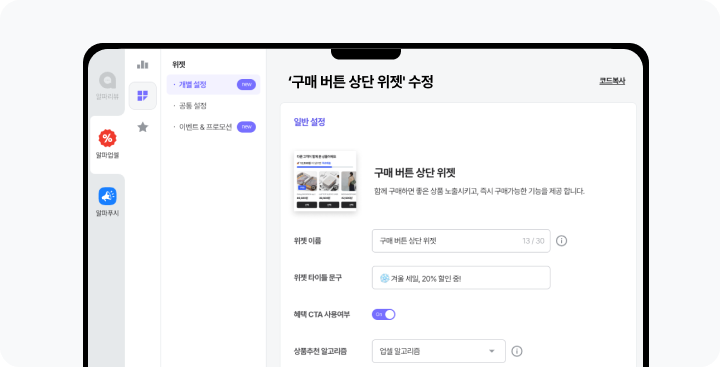The image size is (720, 367).
Task: Open the 알파리뷰 app icon
Action: pos(107,80)
